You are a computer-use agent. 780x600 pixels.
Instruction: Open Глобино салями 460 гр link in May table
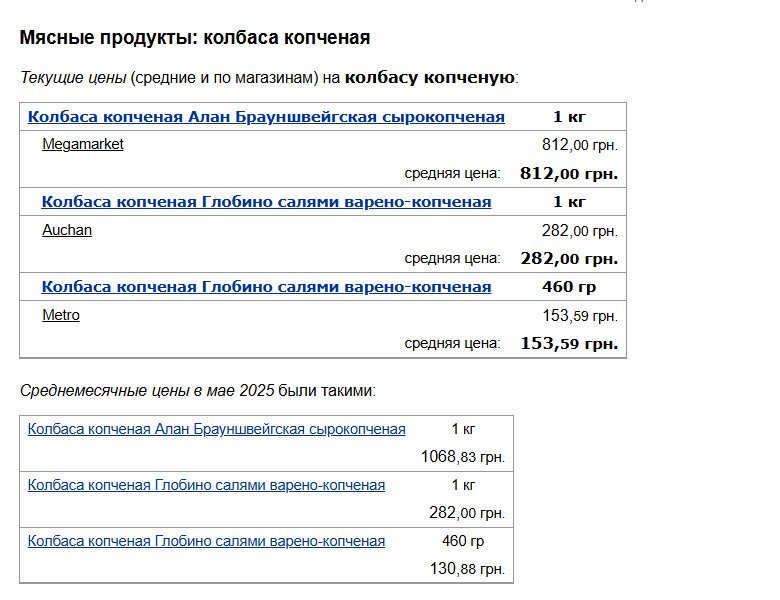point(206,541)
